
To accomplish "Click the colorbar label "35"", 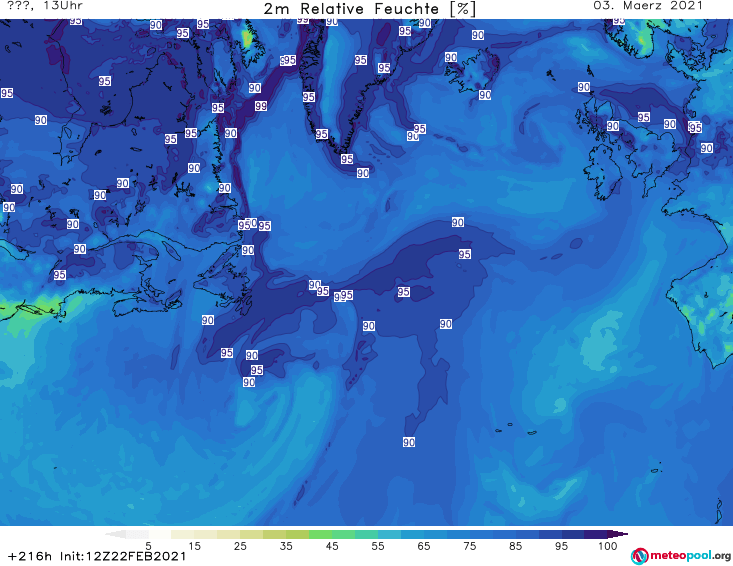I will click(286, 545).
